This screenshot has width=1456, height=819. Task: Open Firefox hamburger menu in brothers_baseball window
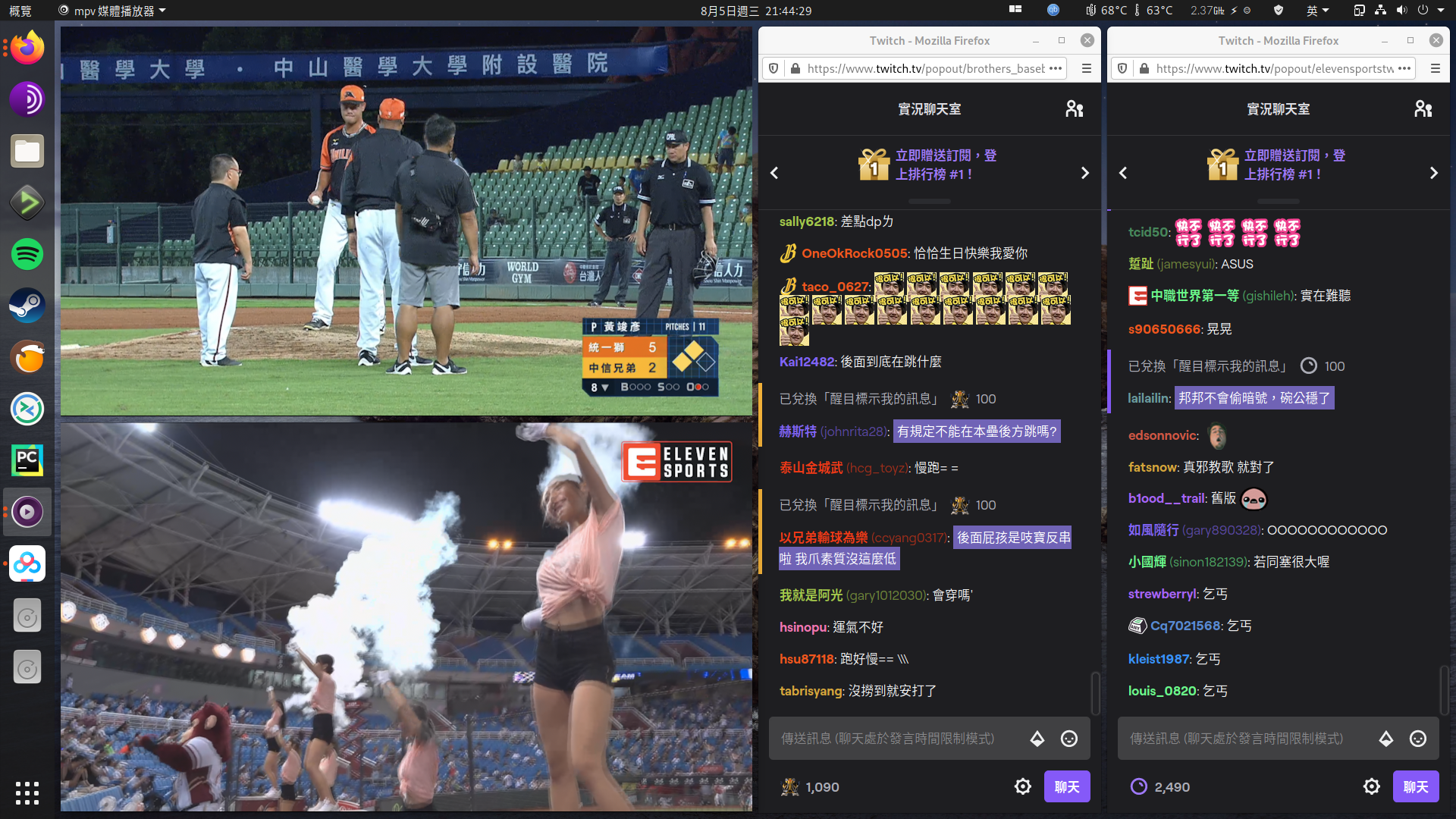[x=1087, y=68]
